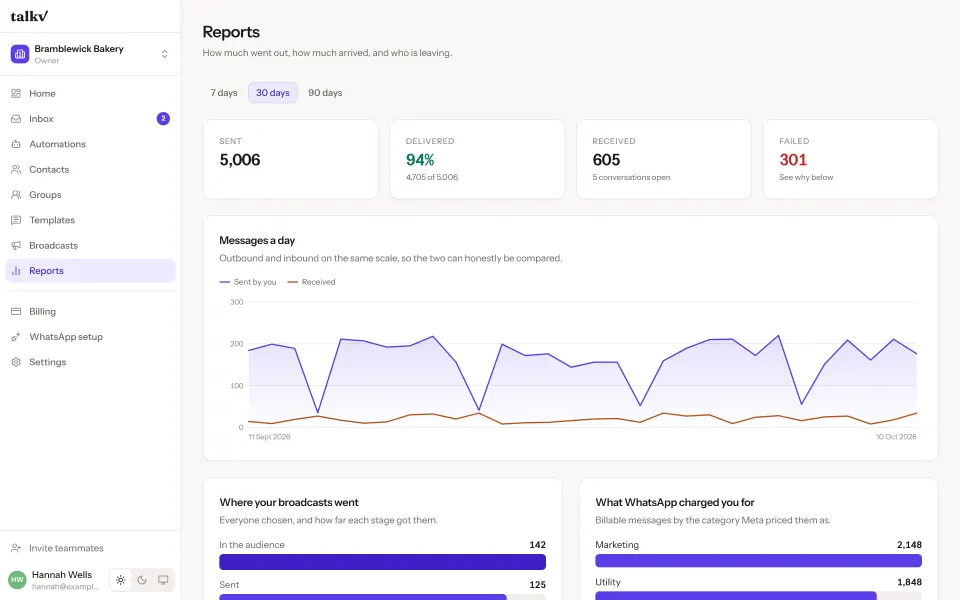Switch to dark theme moon icon
Viewport: 960px width, 600px height.
pos(142,580)
